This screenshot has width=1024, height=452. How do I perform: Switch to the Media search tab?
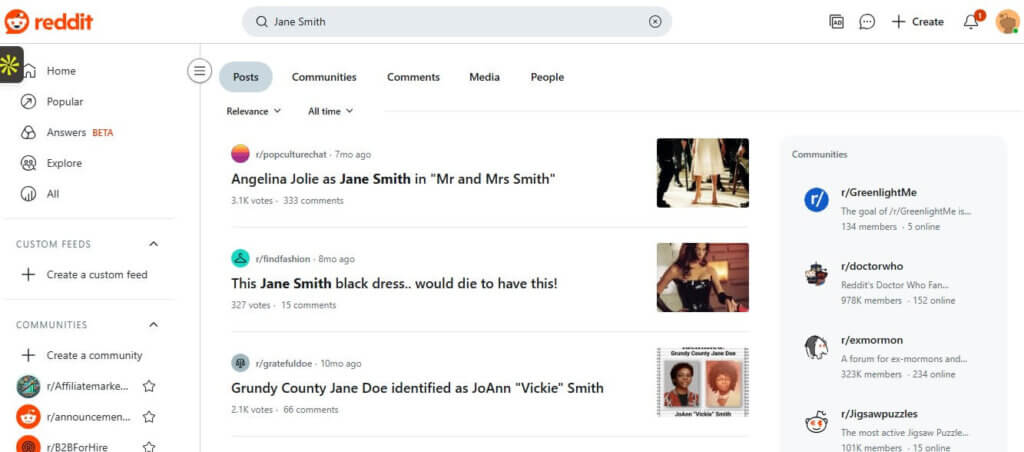click(485, 77)
